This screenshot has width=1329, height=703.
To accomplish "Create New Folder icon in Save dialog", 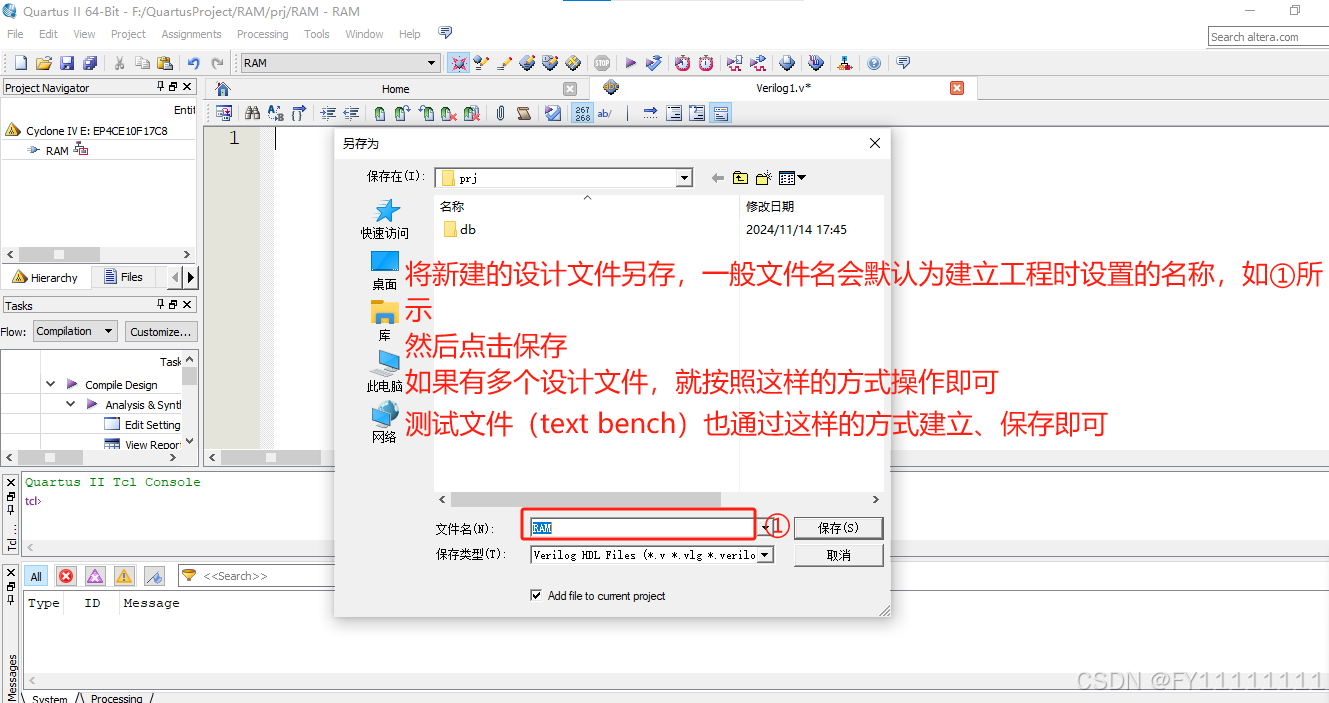I will [764, 178].
